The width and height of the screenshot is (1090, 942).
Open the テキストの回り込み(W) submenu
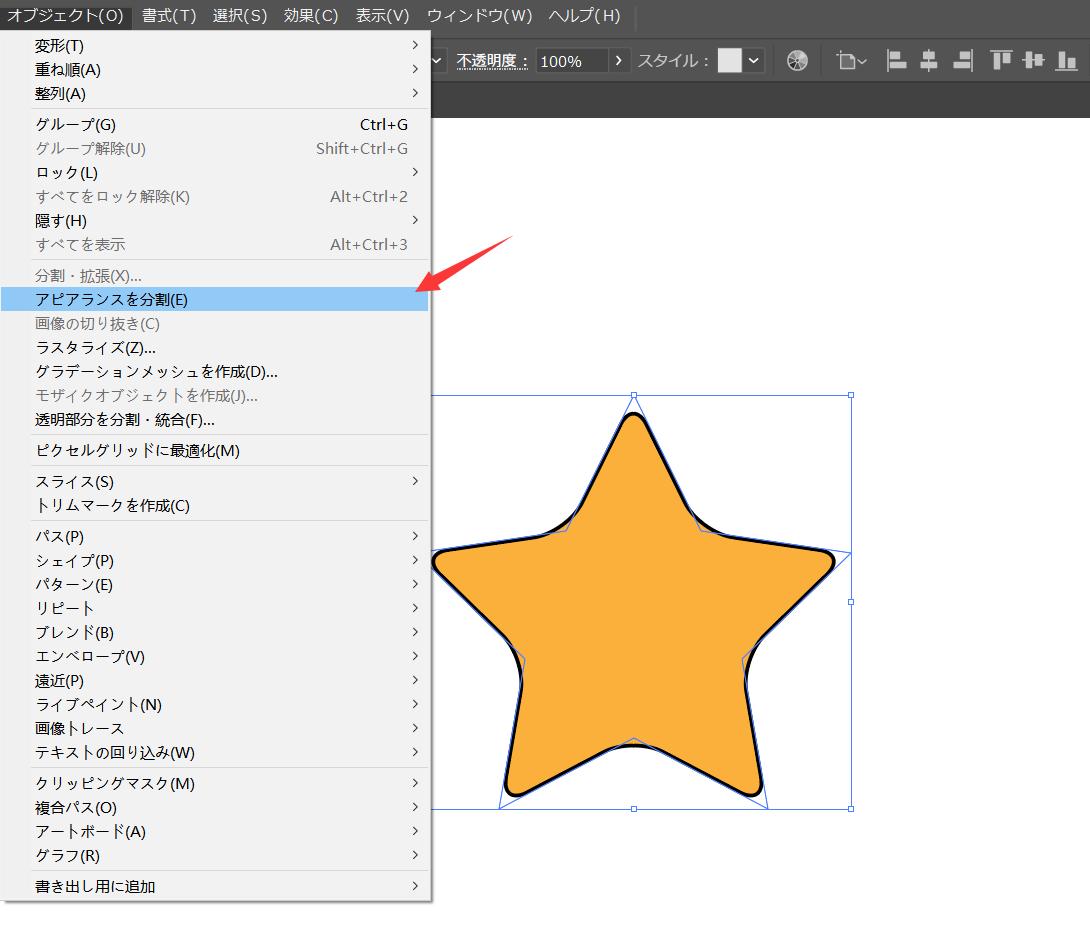[215, 753]
